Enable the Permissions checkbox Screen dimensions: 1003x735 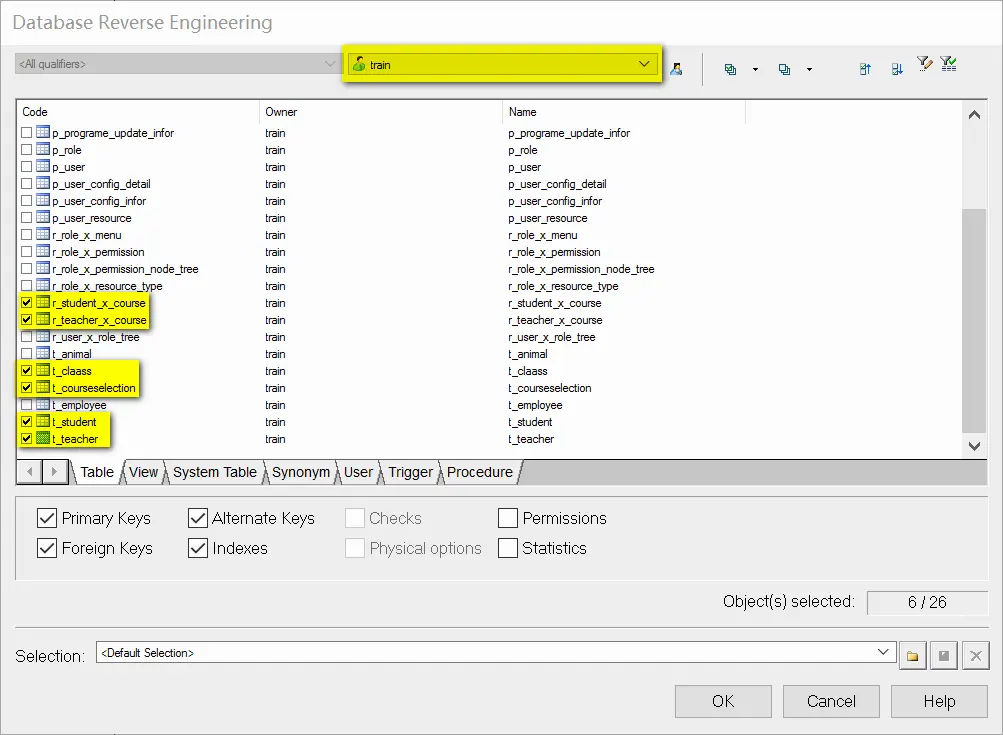508,518
